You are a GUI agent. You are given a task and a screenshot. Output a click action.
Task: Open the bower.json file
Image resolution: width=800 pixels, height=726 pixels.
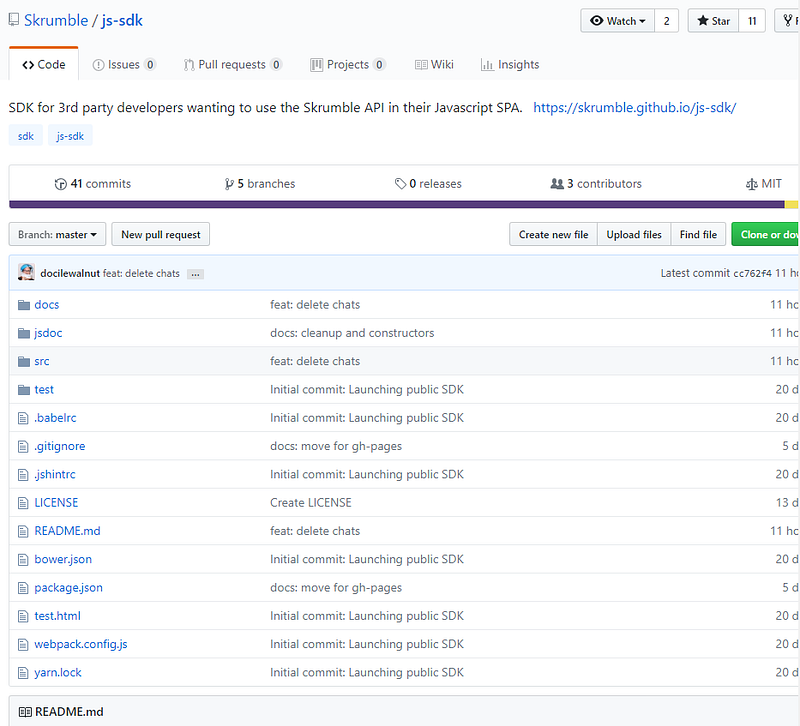point(63,559)
